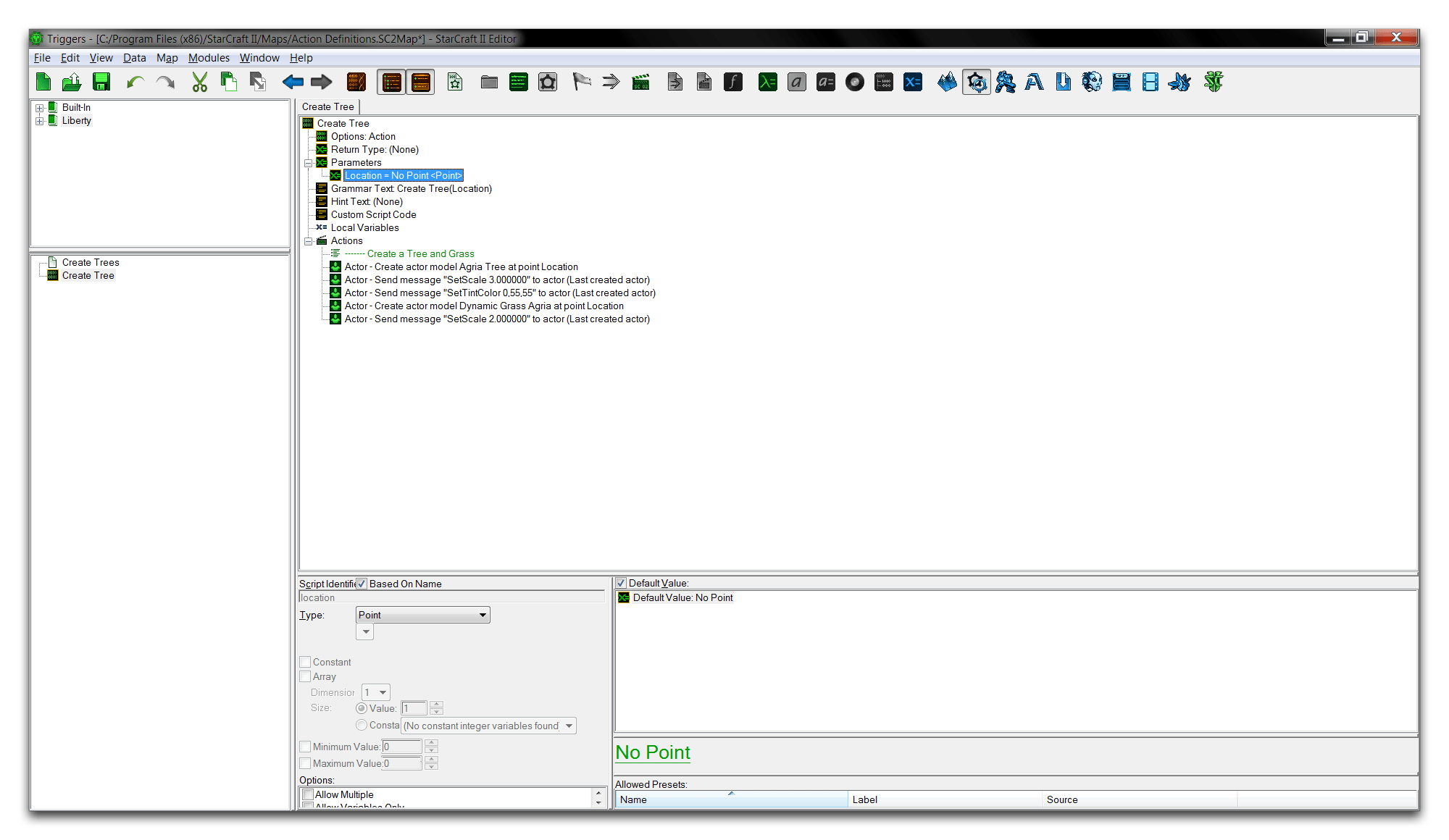Click the green No Point value link
Screen dimensions: 1449x840
(x=652, y=752)
